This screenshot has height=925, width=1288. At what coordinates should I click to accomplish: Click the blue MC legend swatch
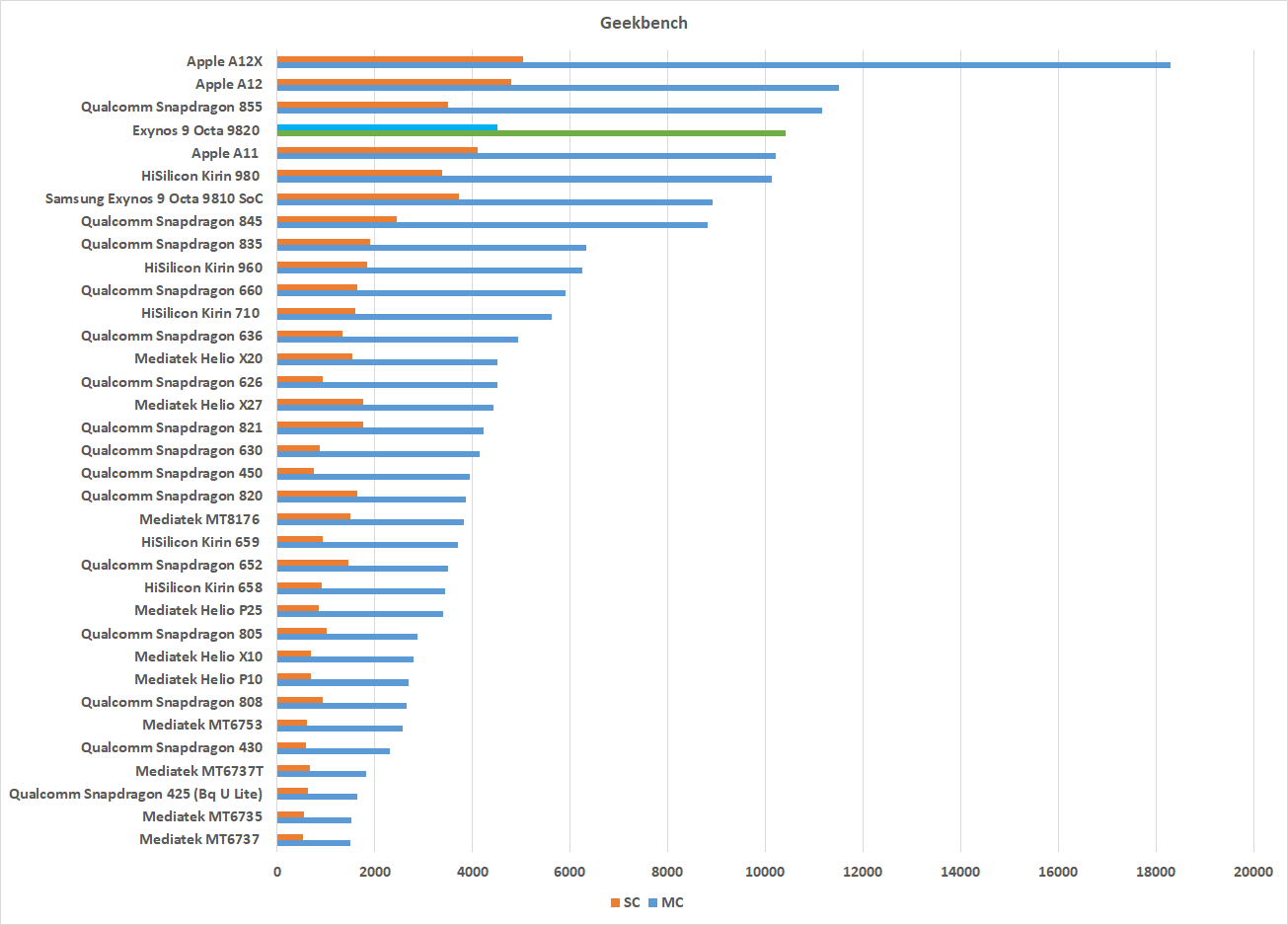[653, 902]
